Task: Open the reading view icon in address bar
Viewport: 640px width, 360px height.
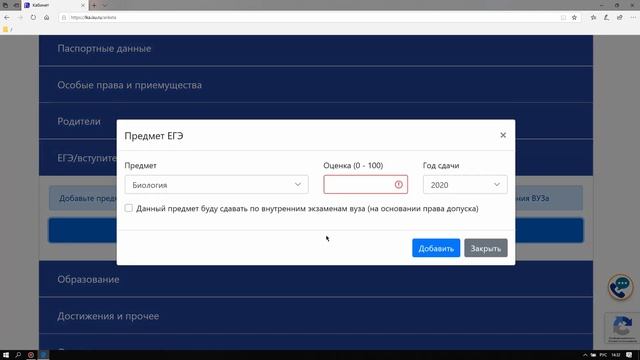Action: (x=563, y=18)
